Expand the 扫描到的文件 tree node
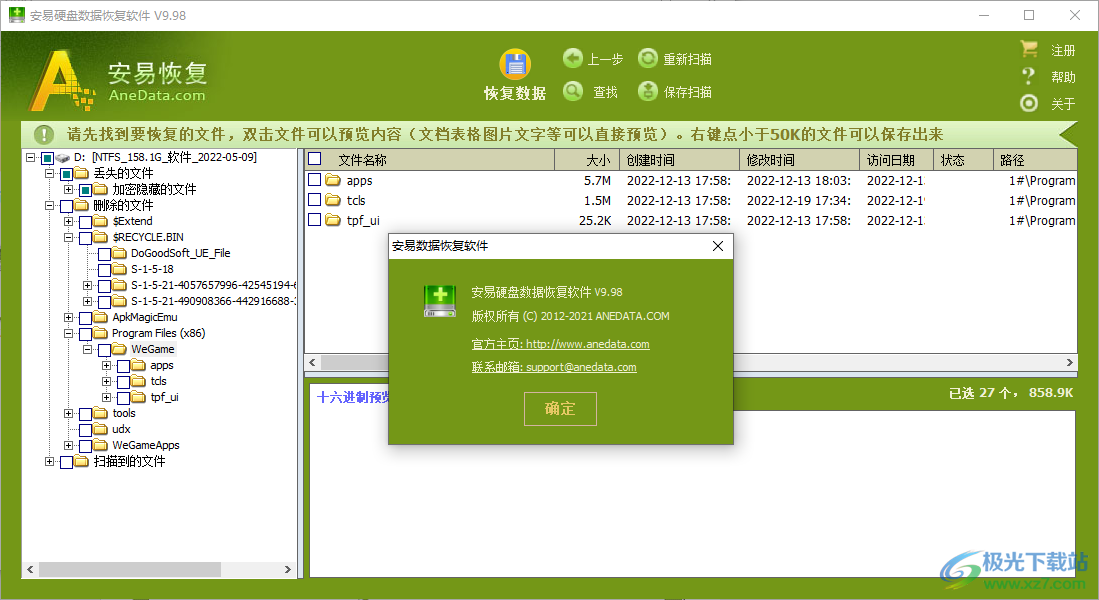The image size is (1099, 600). tap(49, 461)
